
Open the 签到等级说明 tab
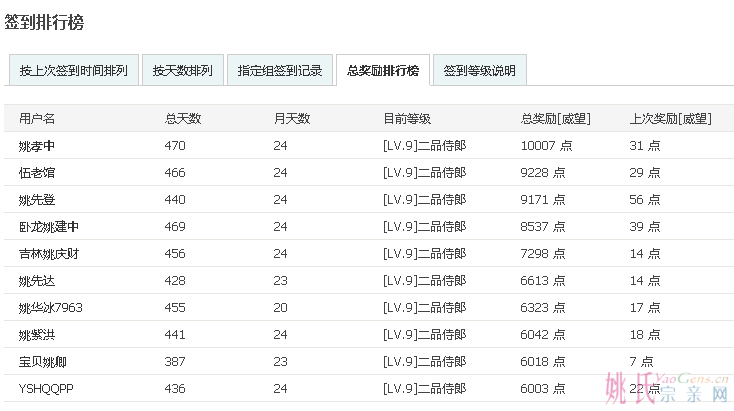479,71
